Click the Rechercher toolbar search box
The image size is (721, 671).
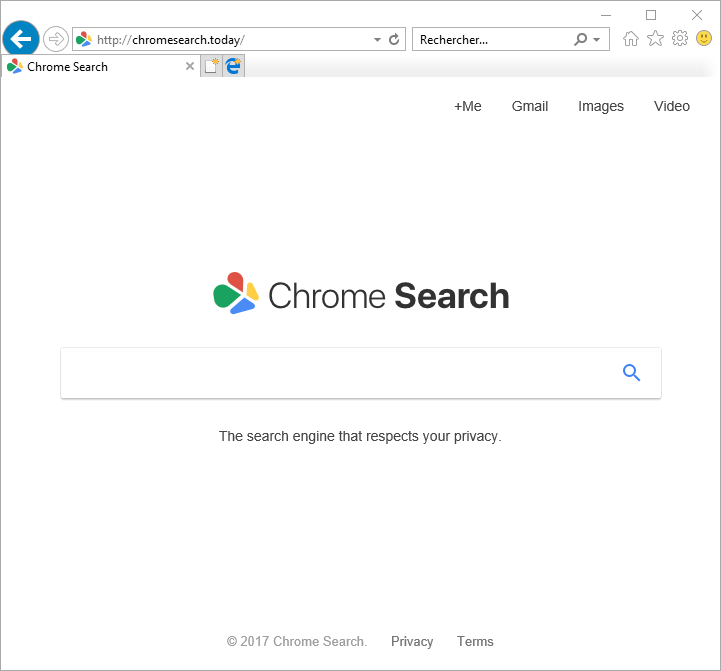tap(490, 40)
